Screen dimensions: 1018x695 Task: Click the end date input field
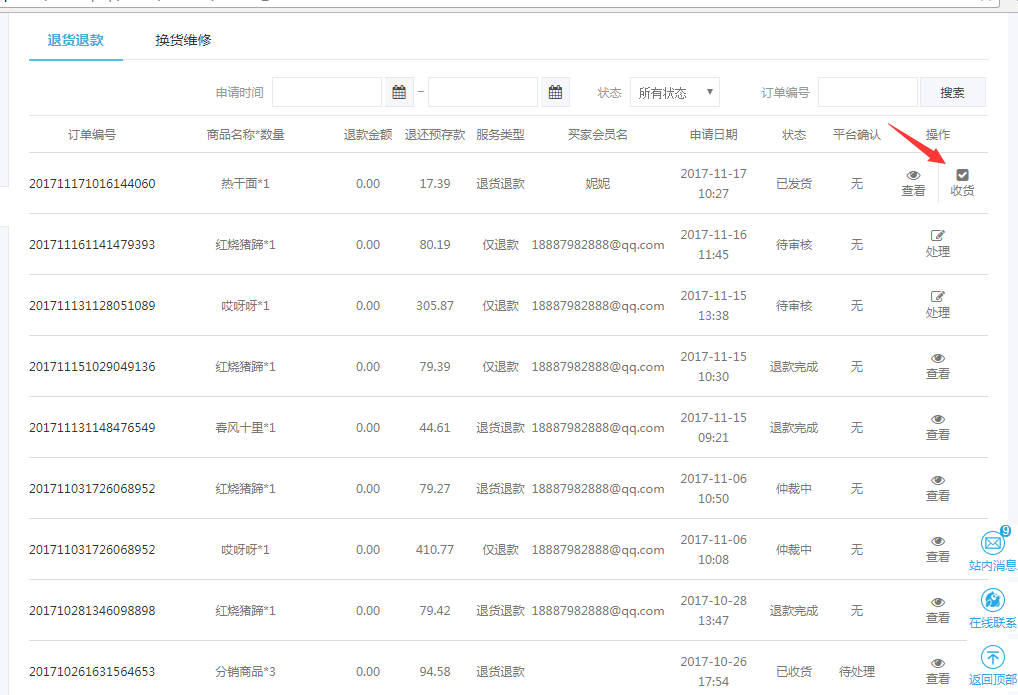(x=483, y=93)
